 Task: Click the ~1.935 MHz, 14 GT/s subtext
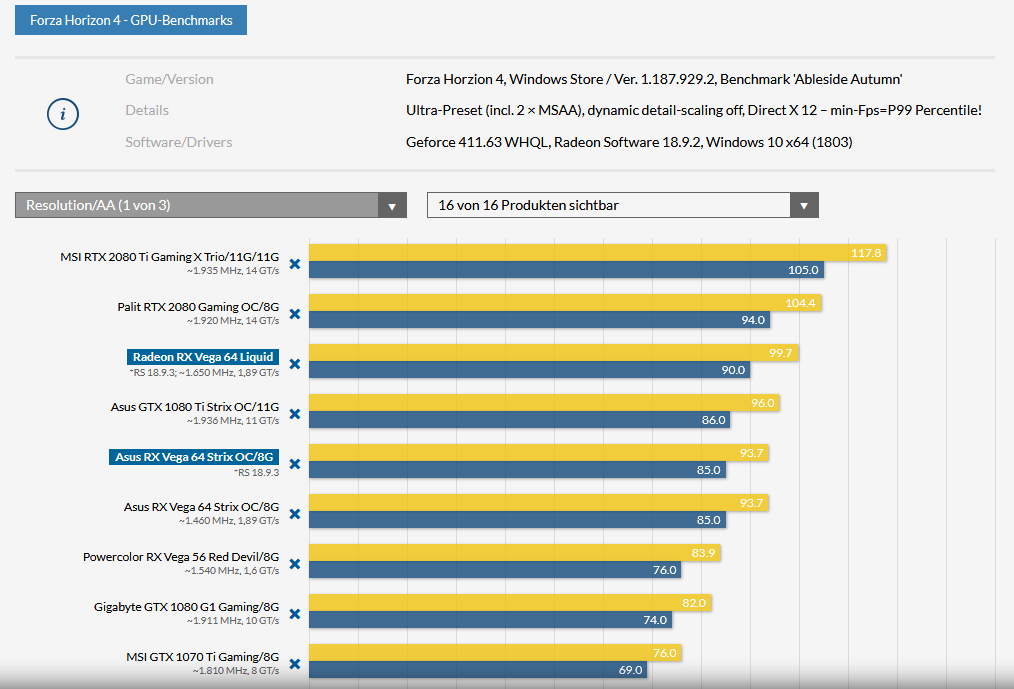point(233,270)
